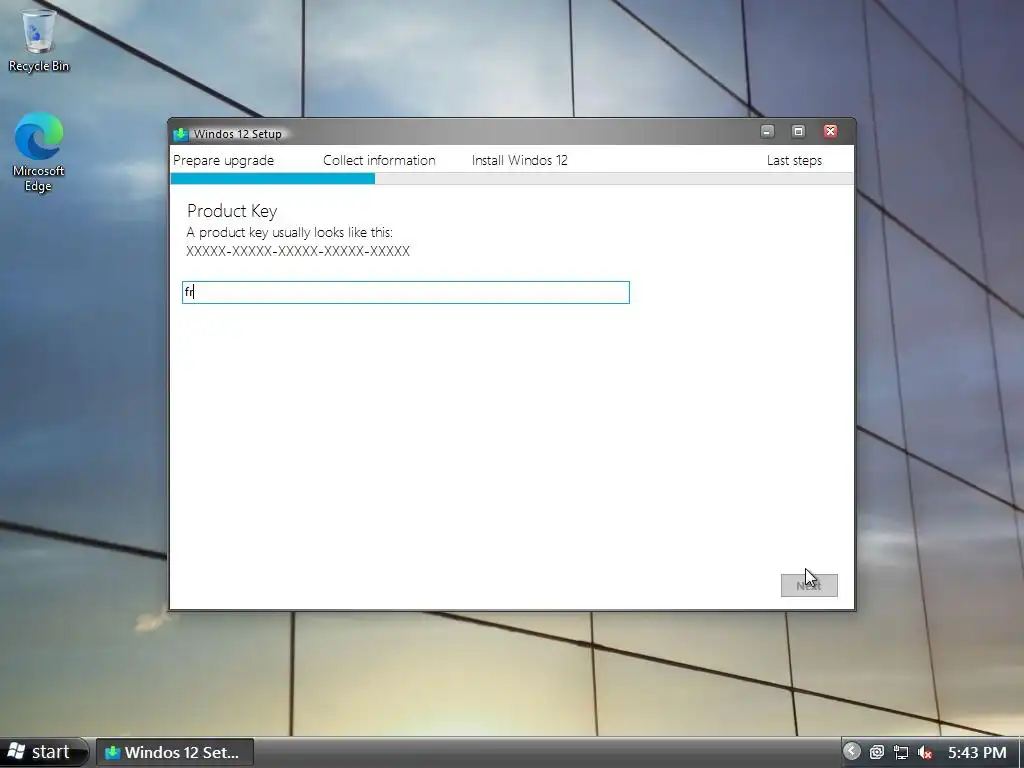Click the Product Key heading
This screenshot has height=768, width=1024.
tap(232, 211)
